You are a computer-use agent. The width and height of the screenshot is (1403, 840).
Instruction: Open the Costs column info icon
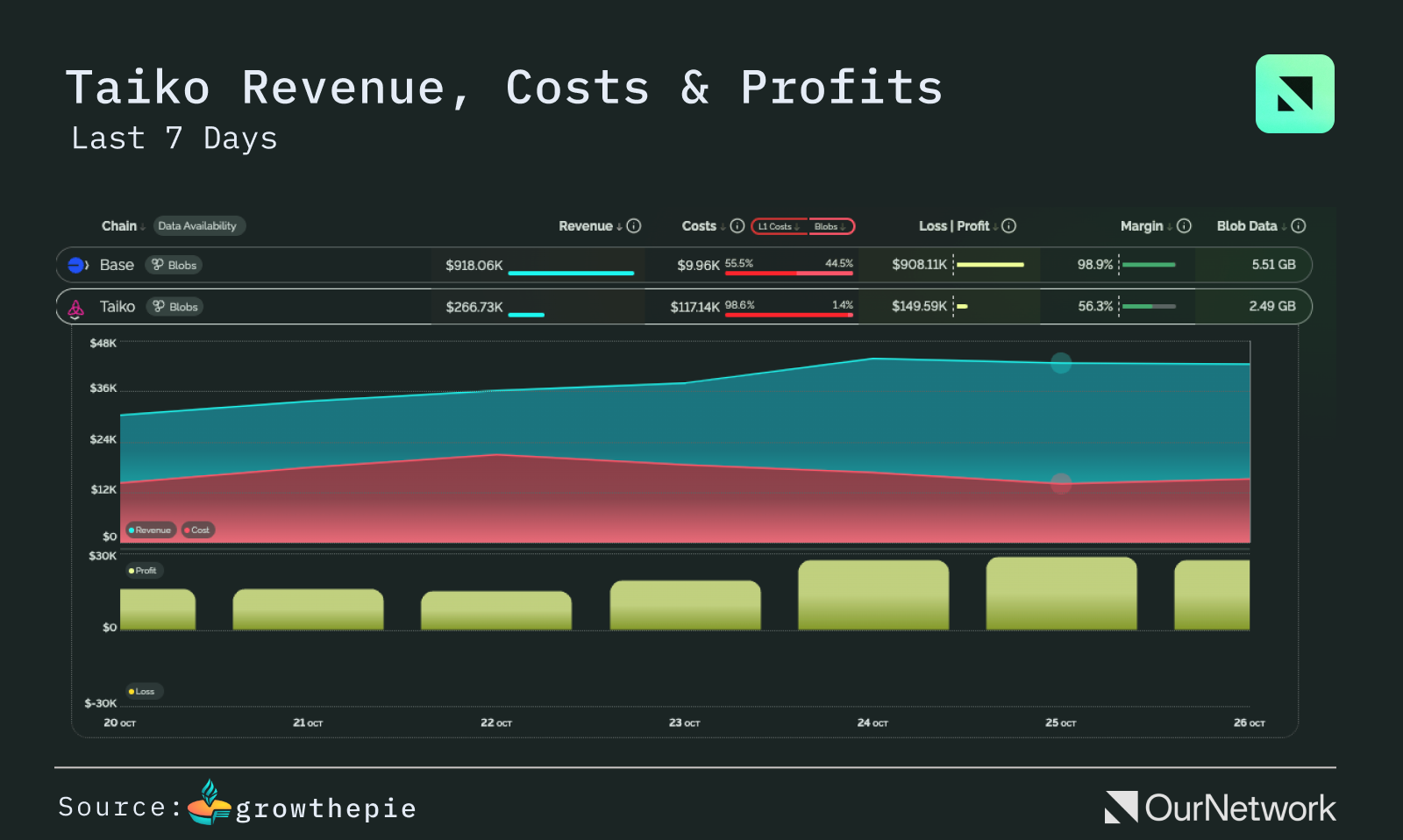point(737,226)
